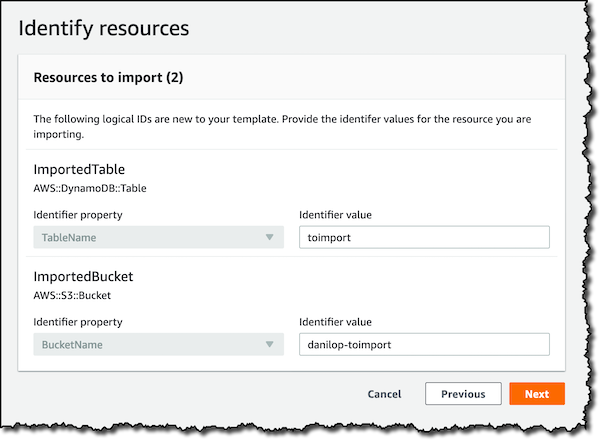Open the BucketName identifier property dropdown
Image resolution: width=600 pixels, height=440 pixels.
tap(158, 344)
